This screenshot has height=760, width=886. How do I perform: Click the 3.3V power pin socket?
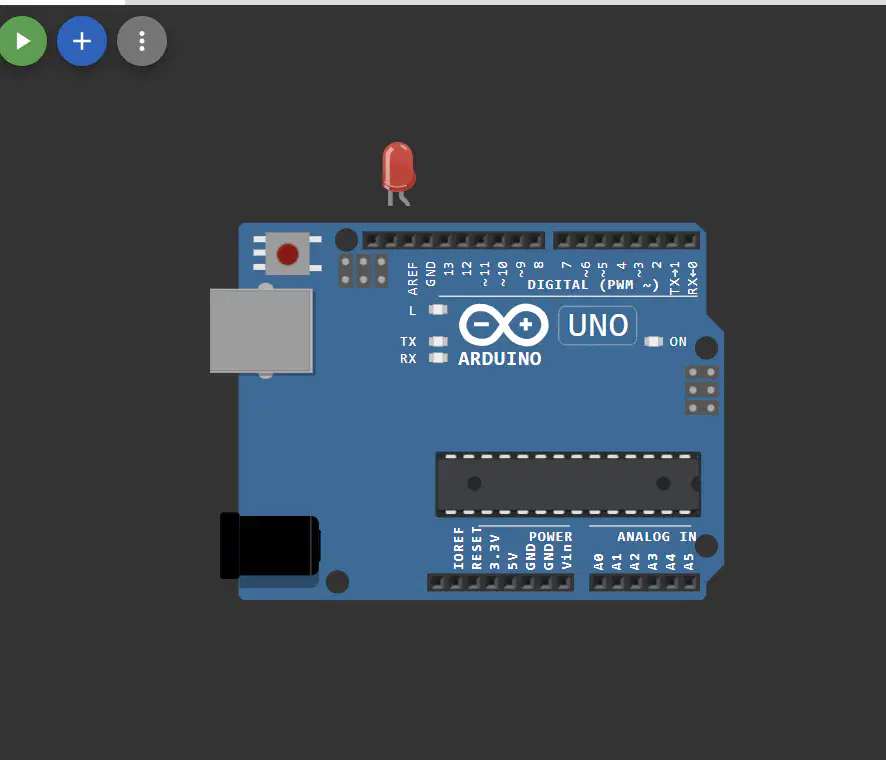click(x=492, y=583)
